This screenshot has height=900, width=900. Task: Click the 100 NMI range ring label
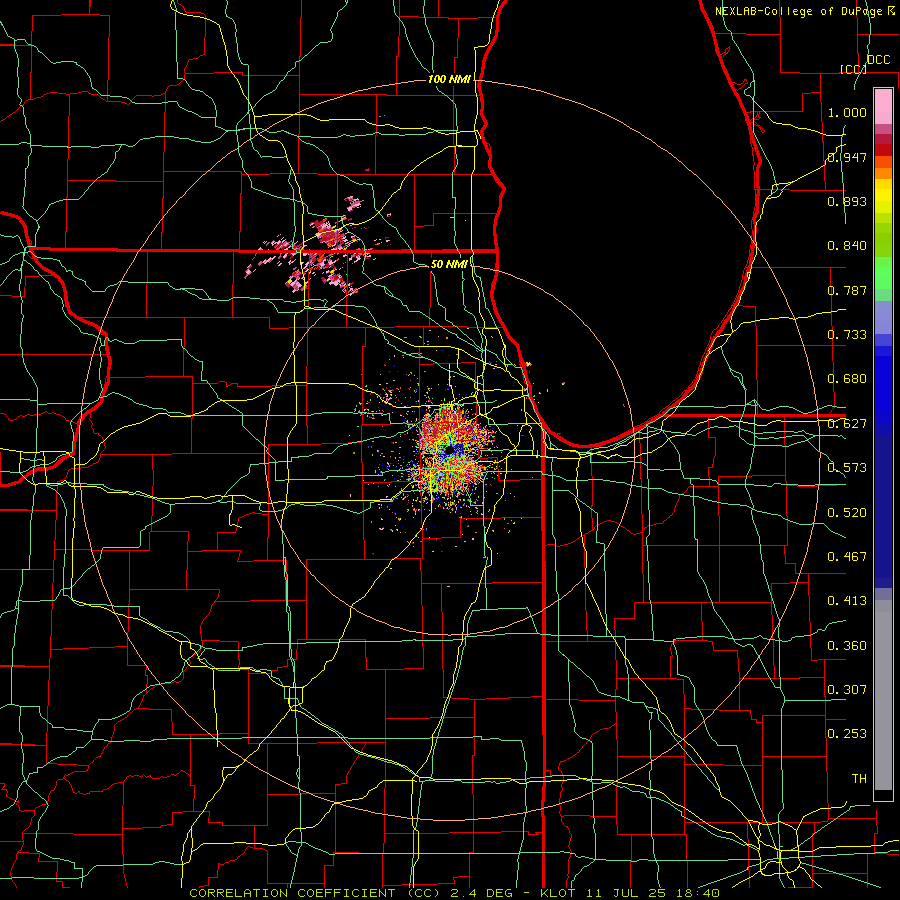(449, 79)
